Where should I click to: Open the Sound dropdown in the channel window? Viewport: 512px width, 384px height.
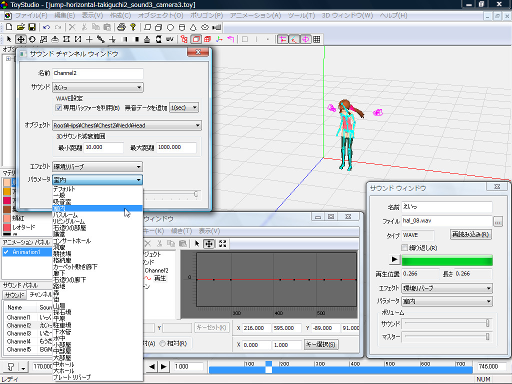(98, 87)
